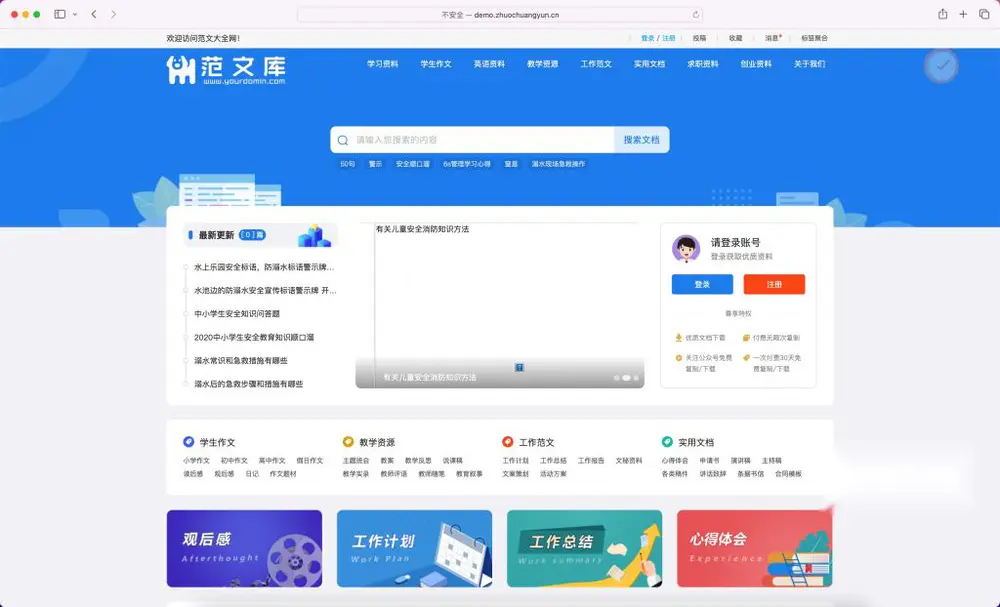Open 学生作文 in the navigation menu

(x=436, y=64)
